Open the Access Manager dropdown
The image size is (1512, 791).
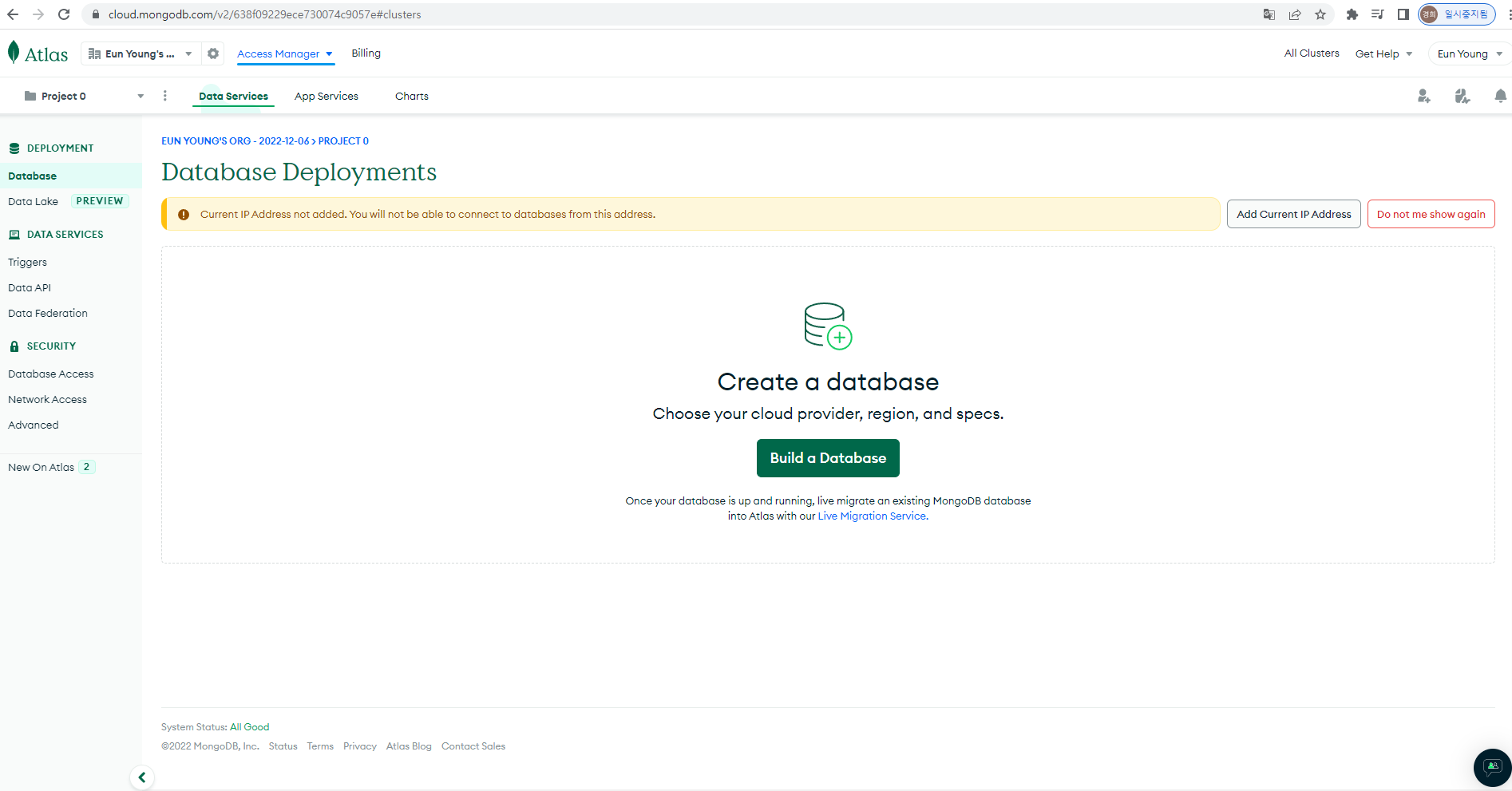pos(285,53)
